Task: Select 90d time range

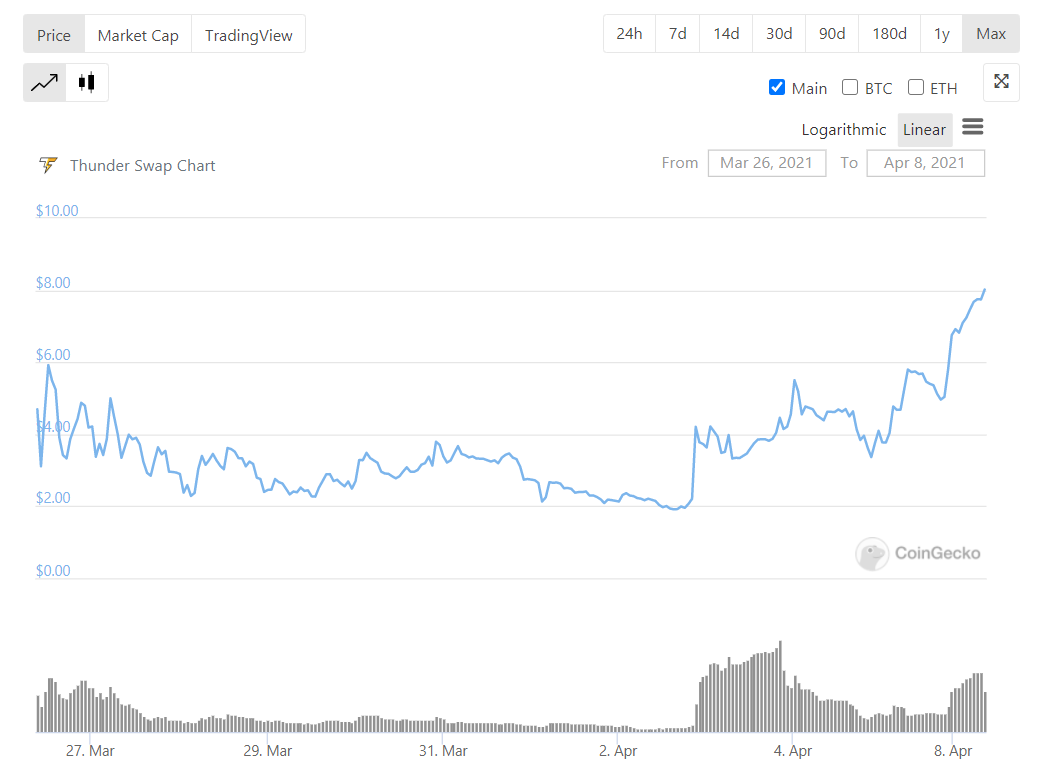Action: [x=832, y=34]
